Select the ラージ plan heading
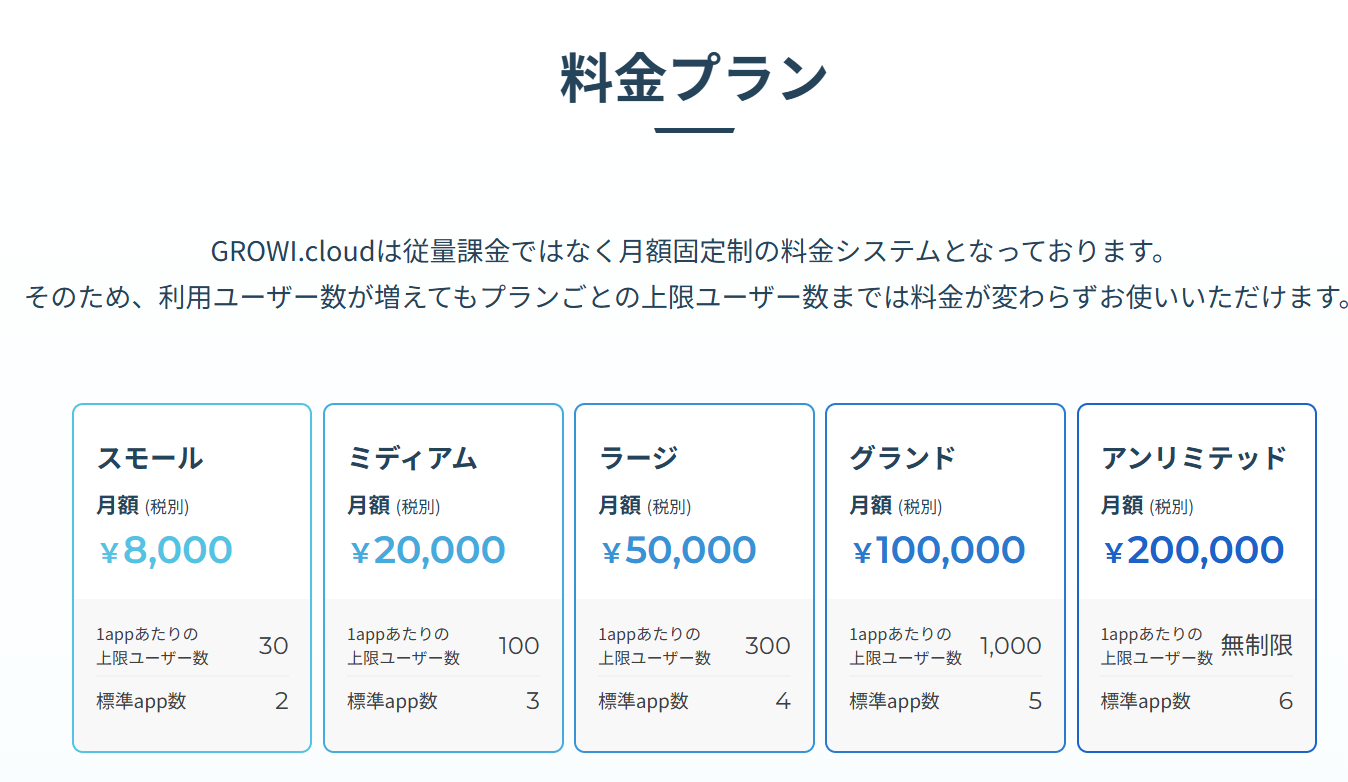The height and width of the screenshot is (782, 1348). (638, 458)
